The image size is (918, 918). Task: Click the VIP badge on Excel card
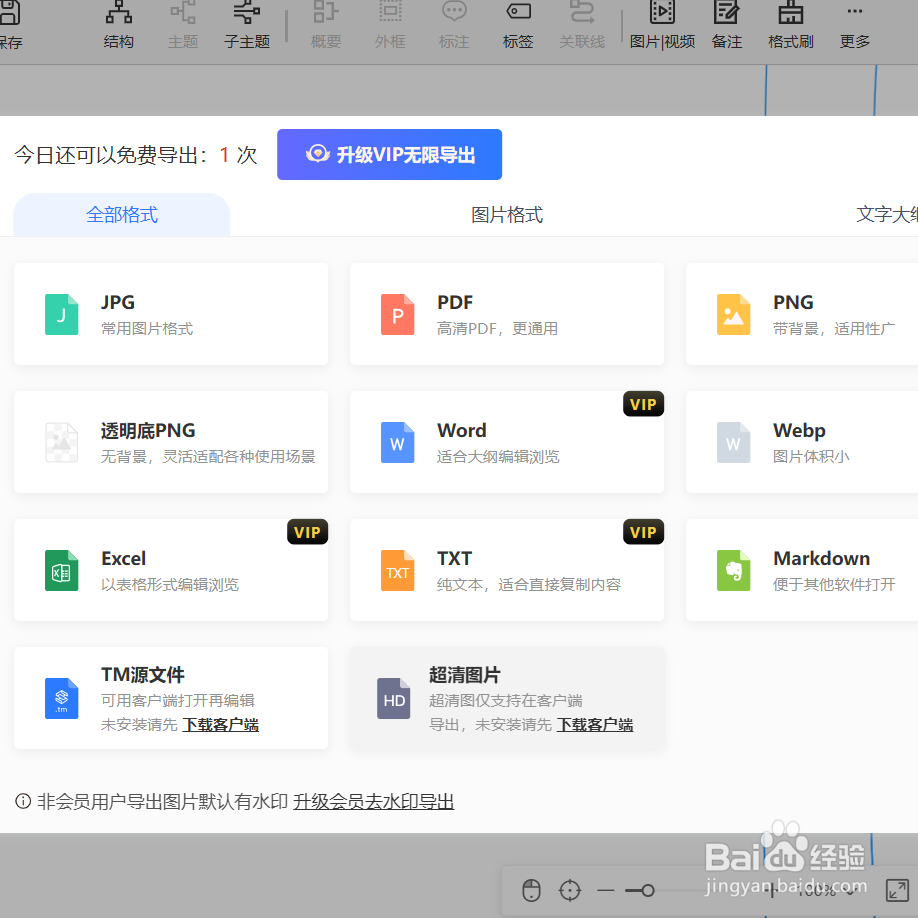pyautogui.click(x=307, y=532)
